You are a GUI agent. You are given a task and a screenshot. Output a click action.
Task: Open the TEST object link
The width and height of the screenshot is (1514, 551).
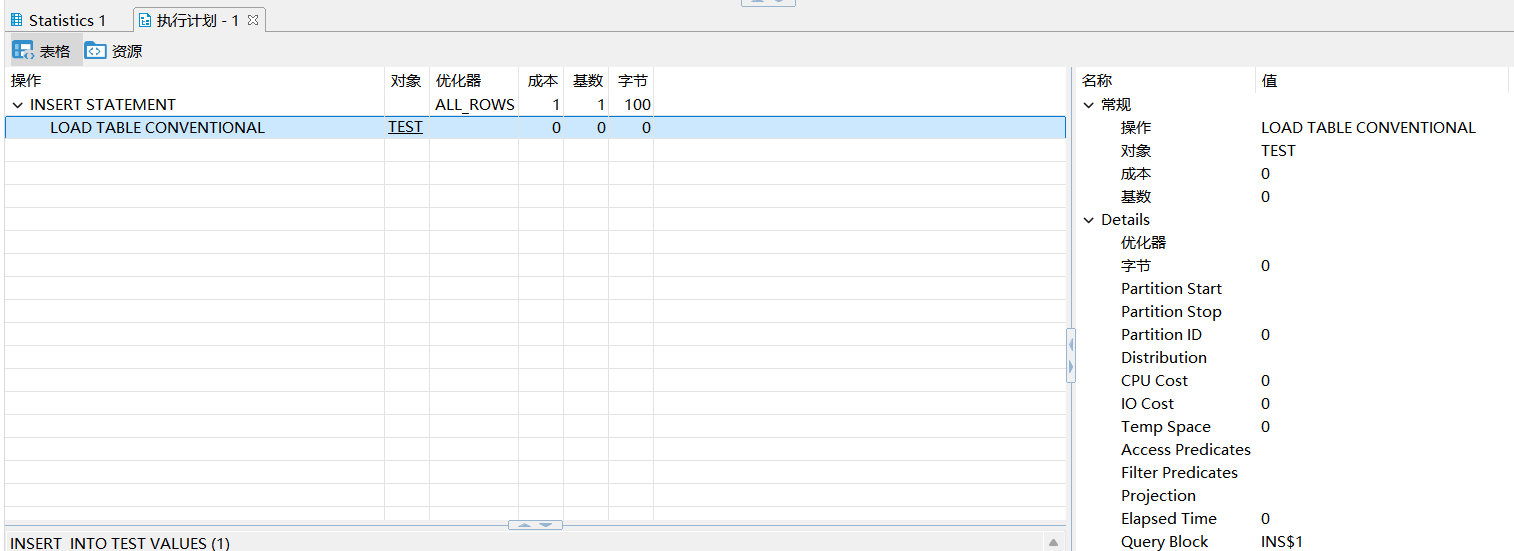pyautogui.click(x=405, y=127)
